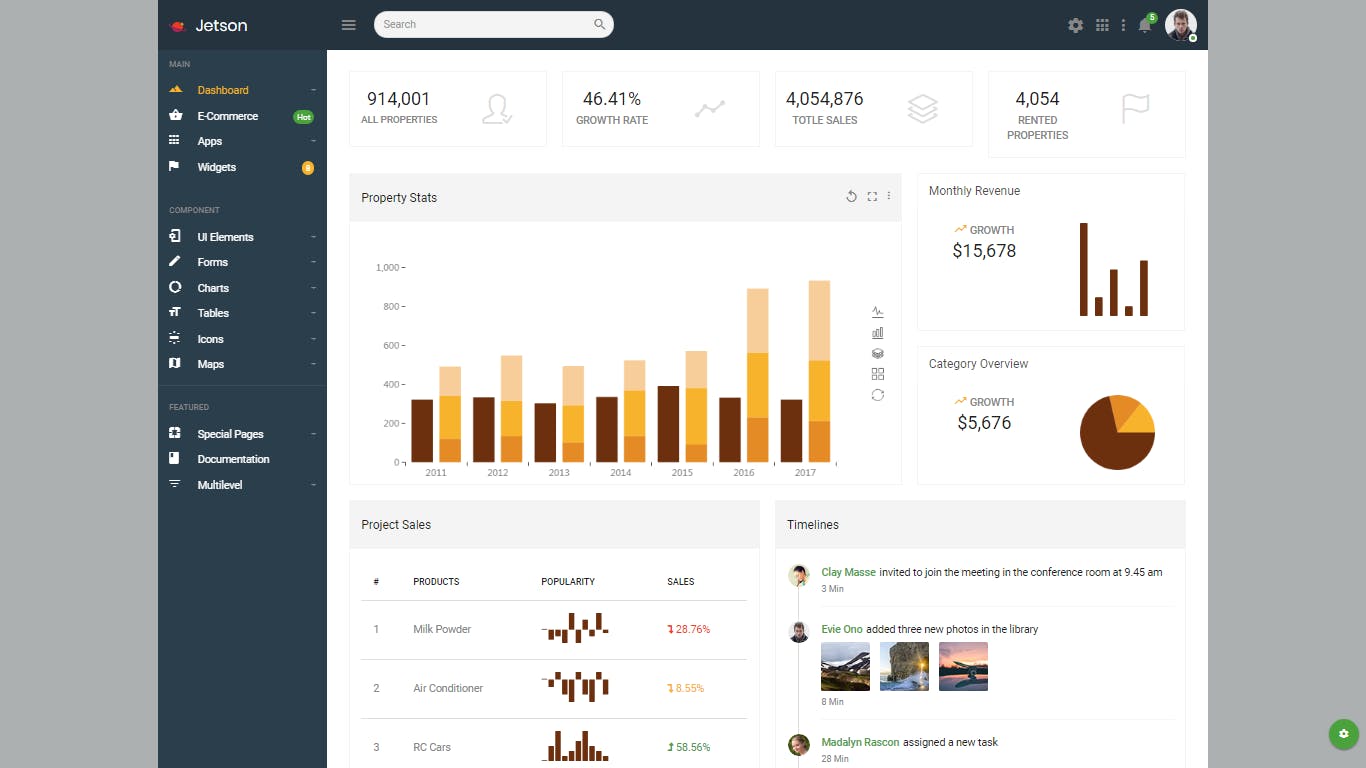1366x768 pixels.
Task: Open the Charts section in the sidebar
Action: point(213,288)
